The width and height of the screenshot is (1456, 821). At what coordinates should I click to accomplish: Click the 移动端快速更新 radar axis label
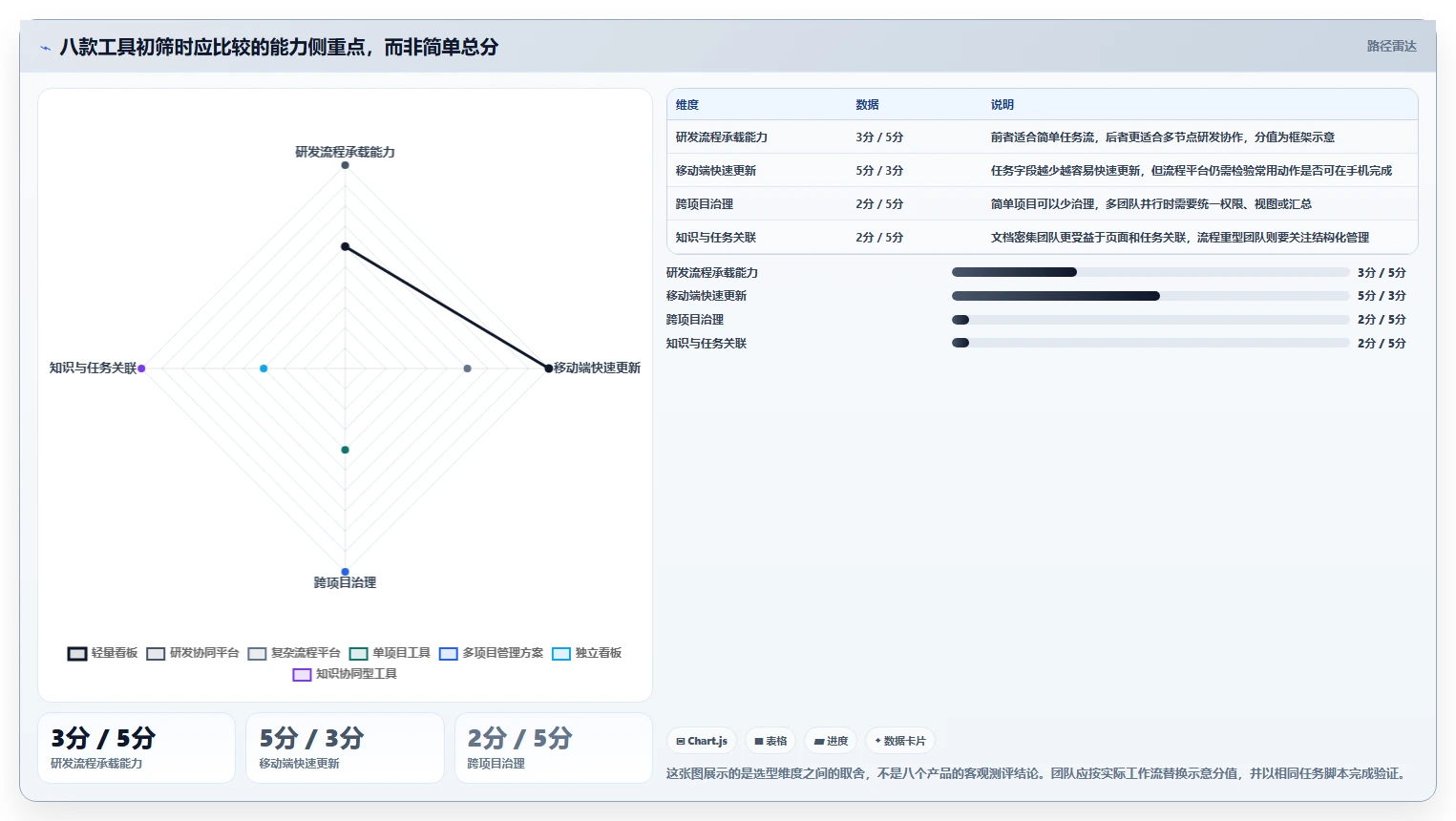pyautogui.click(x=597, y=368)
